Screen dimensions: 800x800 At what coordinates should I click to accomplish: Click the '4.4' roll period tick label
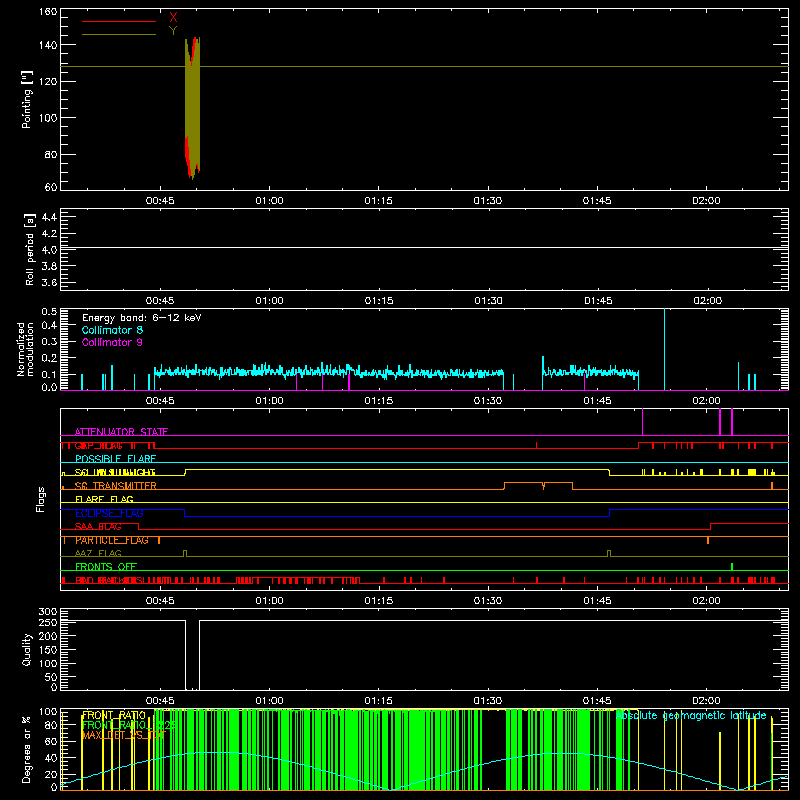49,217
